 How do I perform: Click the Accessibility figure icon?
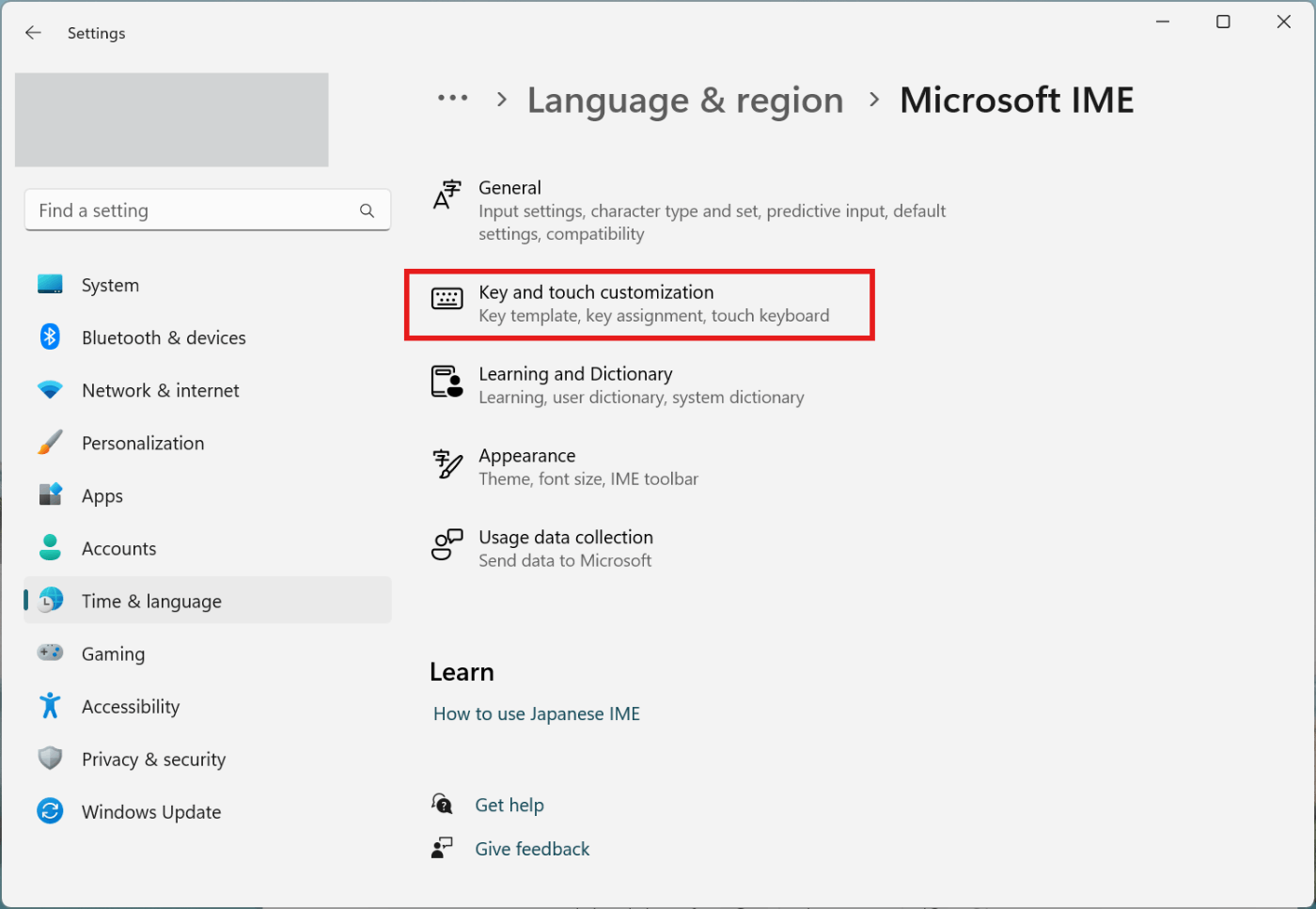(50, 705)
